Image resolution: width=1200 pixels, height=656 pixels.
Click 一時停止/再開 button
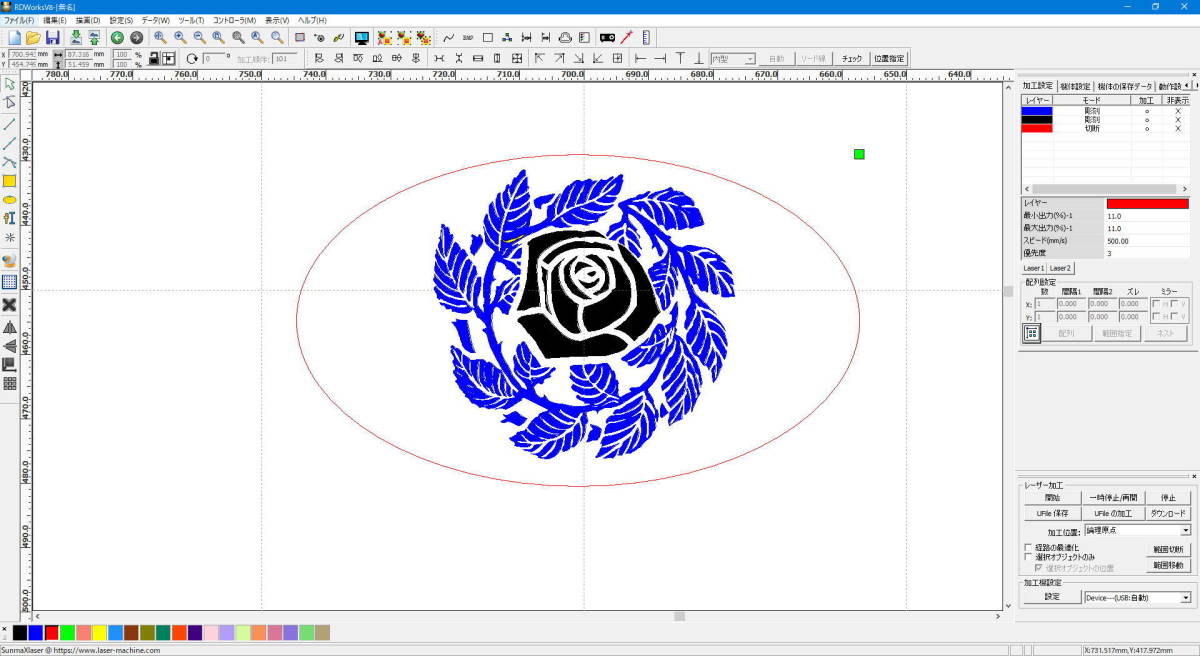pos(1113,498)
